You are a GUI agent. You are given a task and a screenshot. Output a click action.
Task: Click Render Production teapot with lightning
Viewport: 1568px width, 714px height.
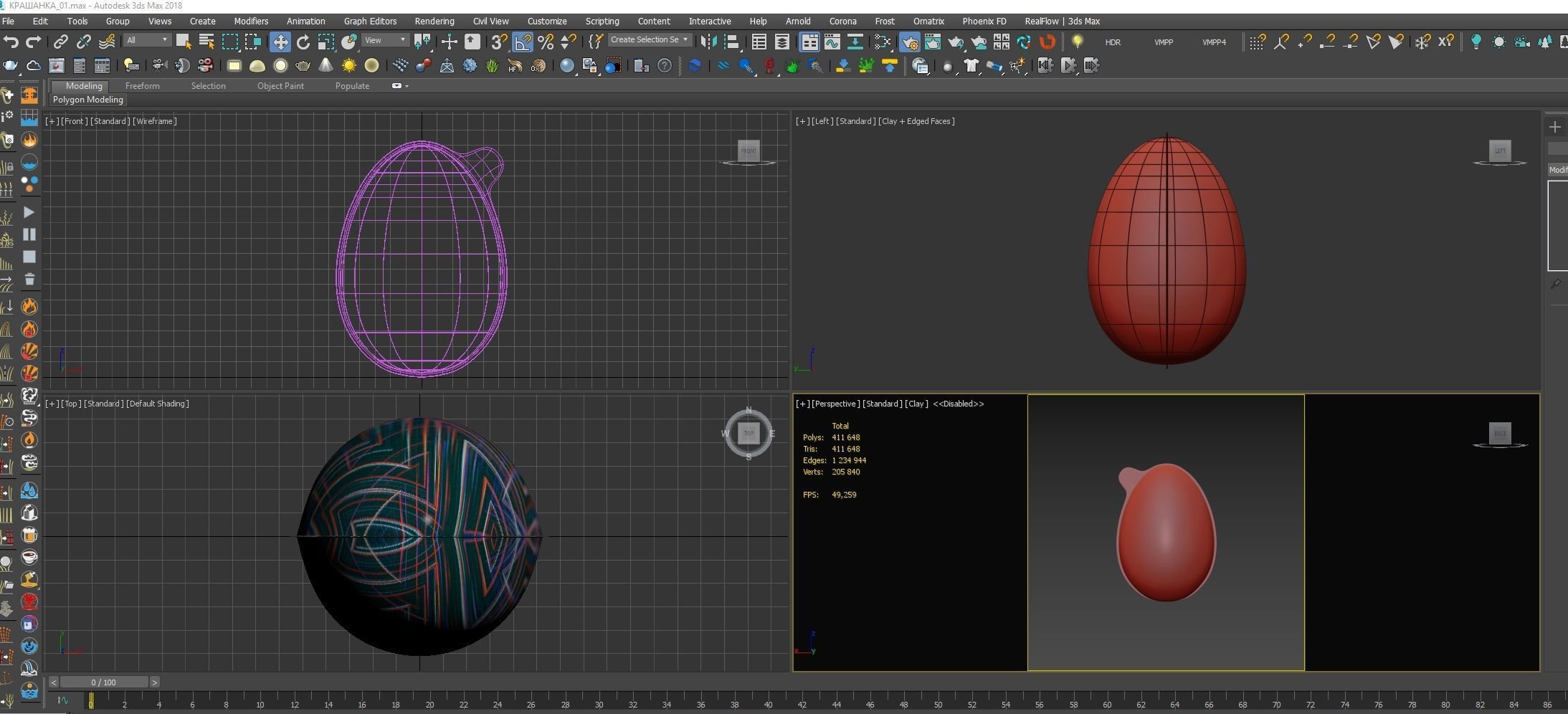click(956, 42)
